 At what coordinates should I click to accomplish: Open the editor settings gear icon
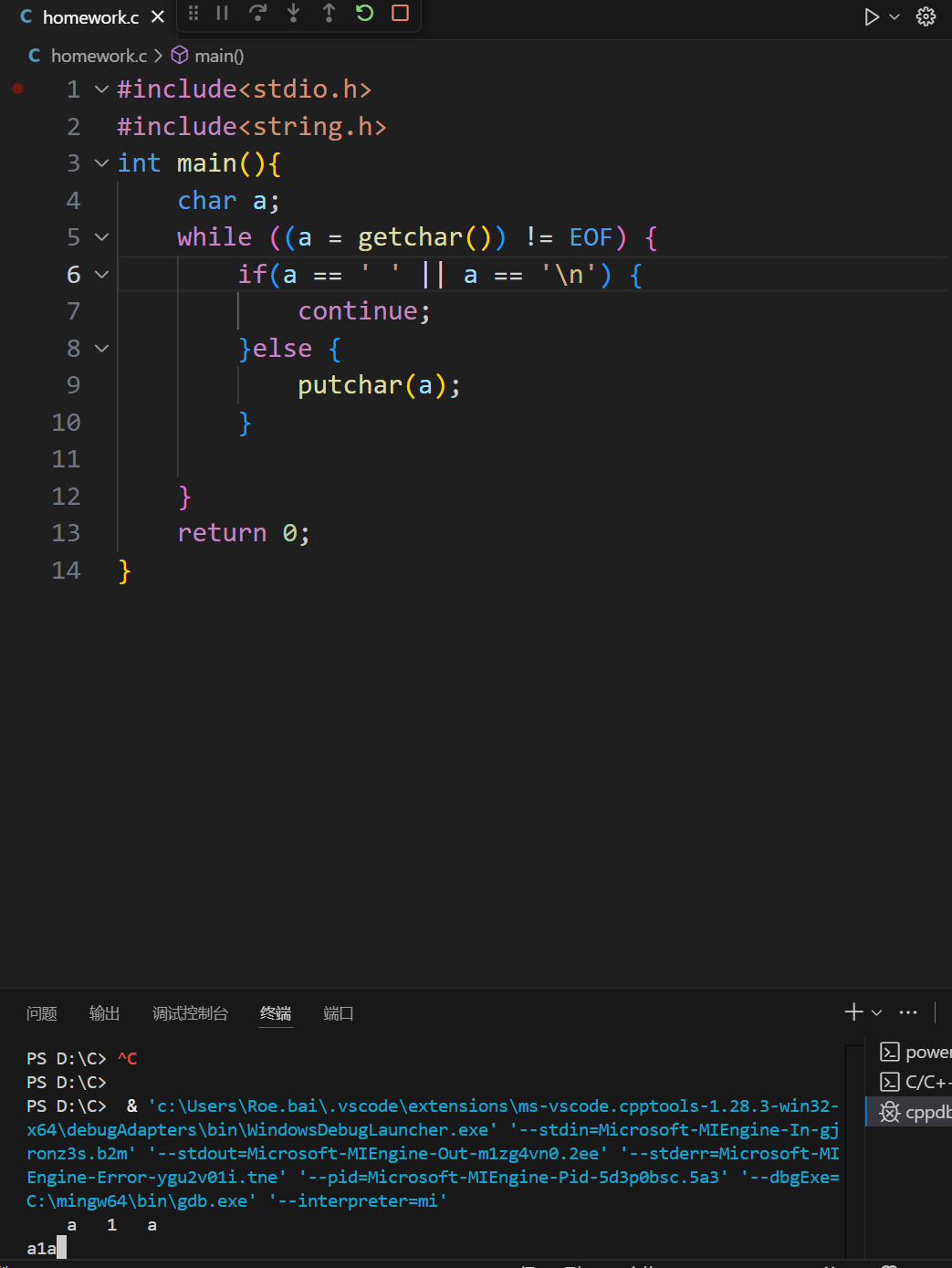click(x=926, y=16)
